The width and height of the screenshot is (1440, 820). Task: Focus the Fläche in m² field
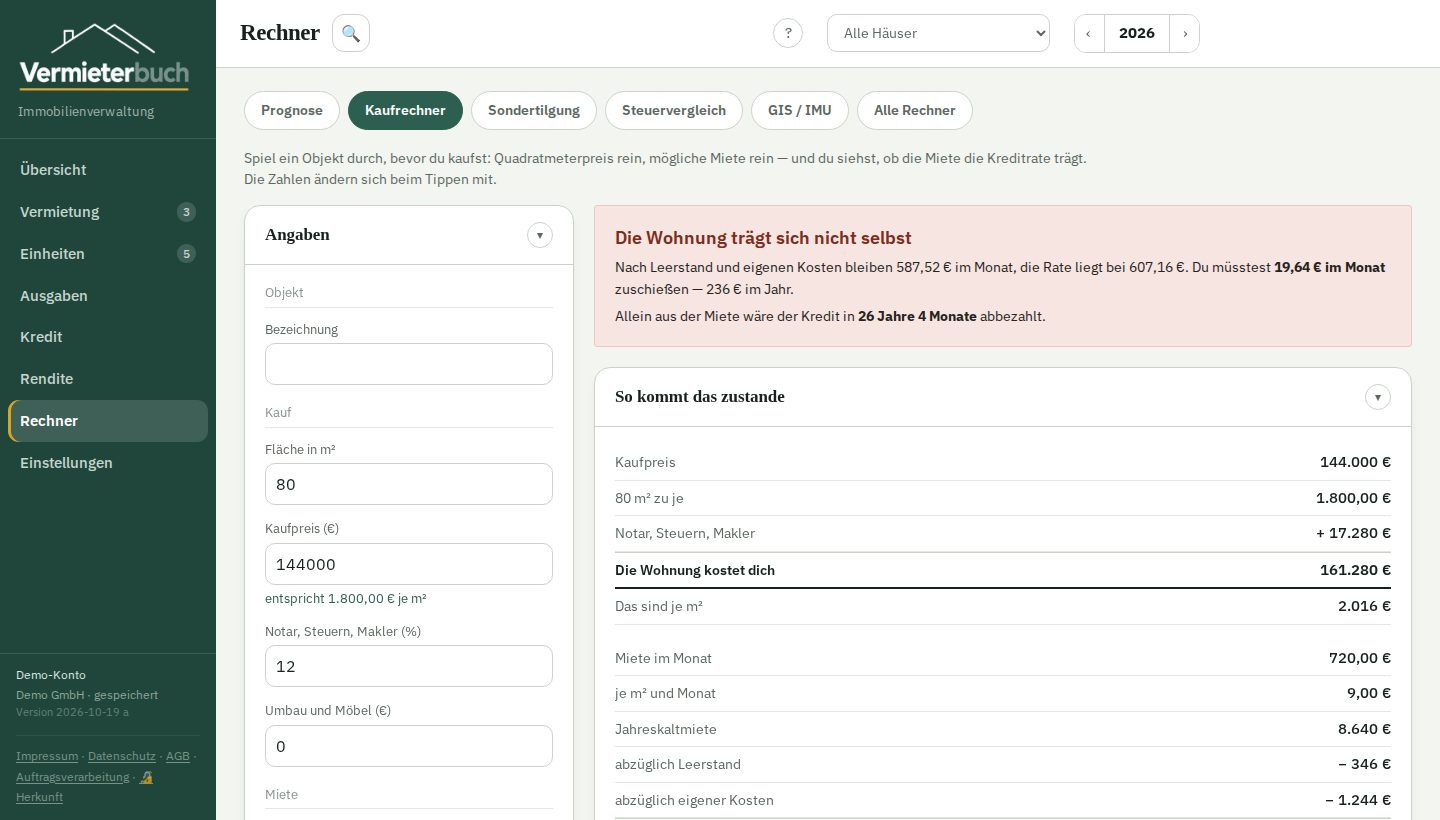click(409, 484)
